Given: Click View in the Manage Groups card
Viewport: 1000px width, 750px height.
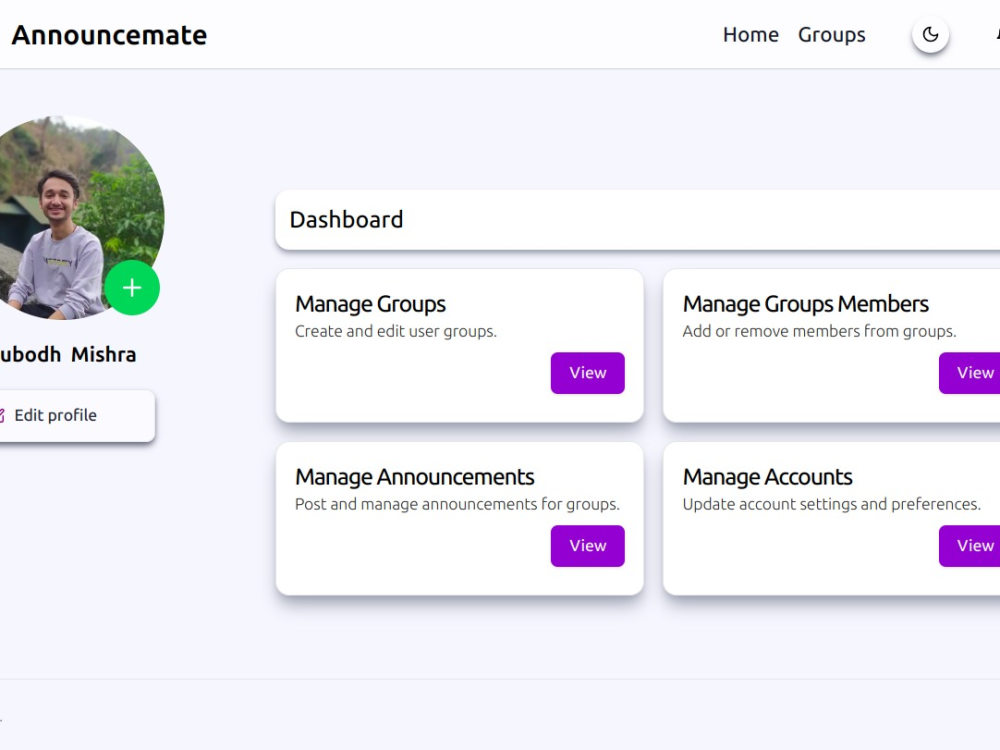Looking at the screenshot, I should pyautogui.click(x=587, y=373).
